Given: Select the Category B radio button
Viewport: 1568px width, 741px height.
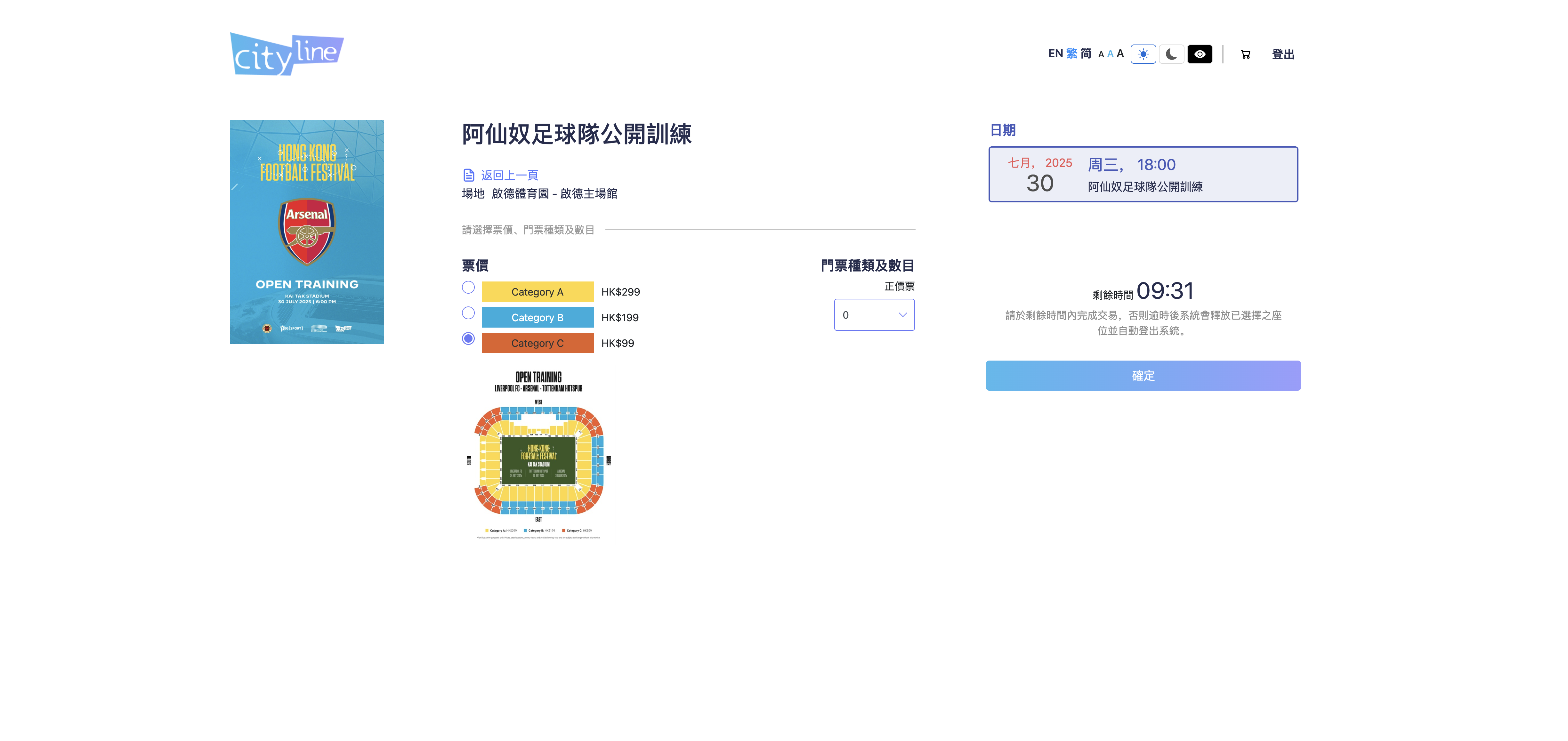Looking at the screenshot, I should pos(468,313).
